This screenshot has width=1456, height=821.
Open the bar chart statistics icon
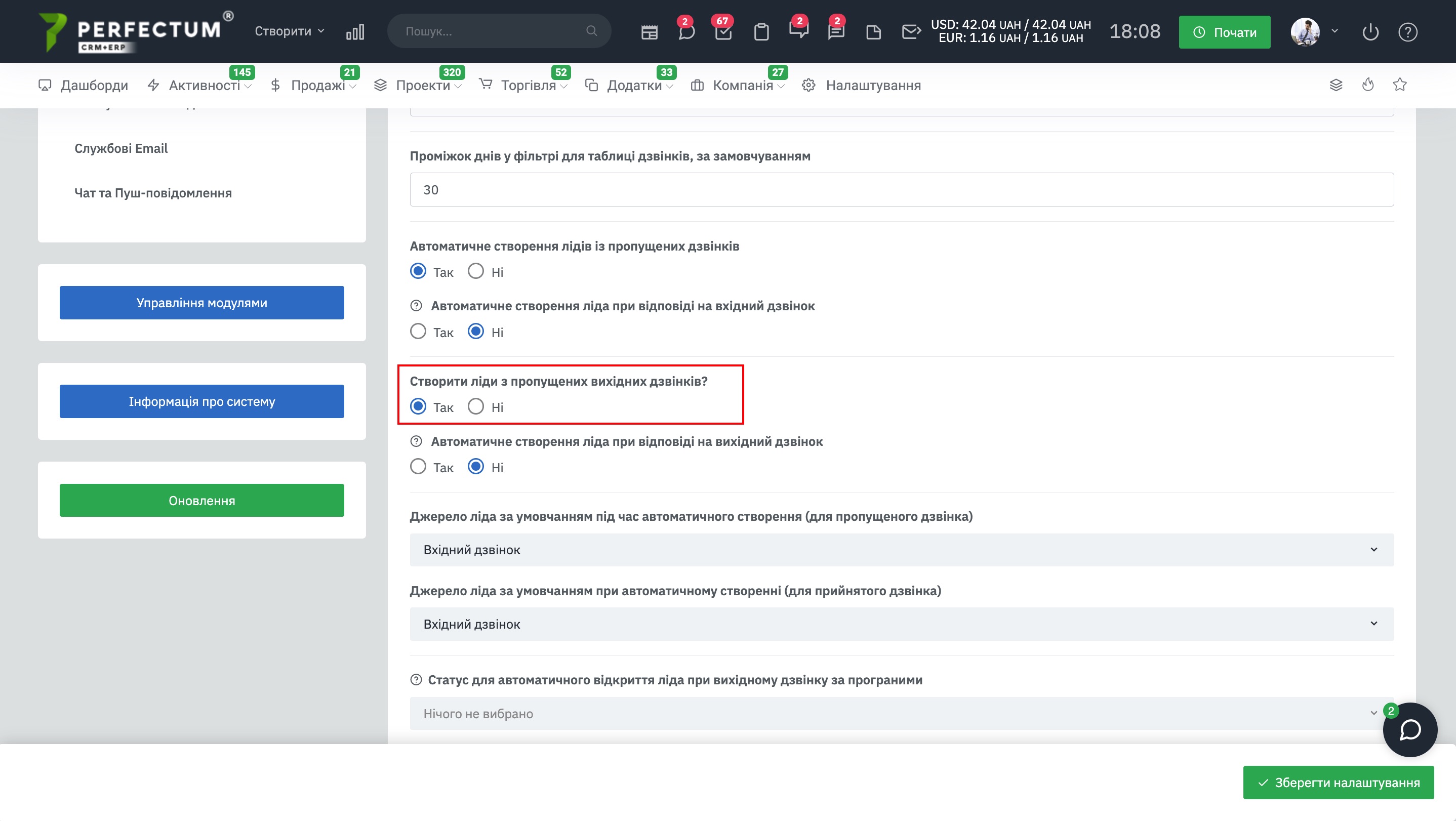[x=355, y=32]
